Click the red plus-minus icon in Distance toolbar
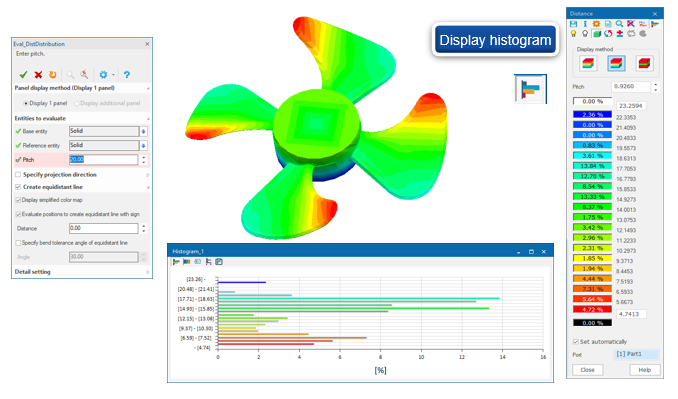 [620, 34]
